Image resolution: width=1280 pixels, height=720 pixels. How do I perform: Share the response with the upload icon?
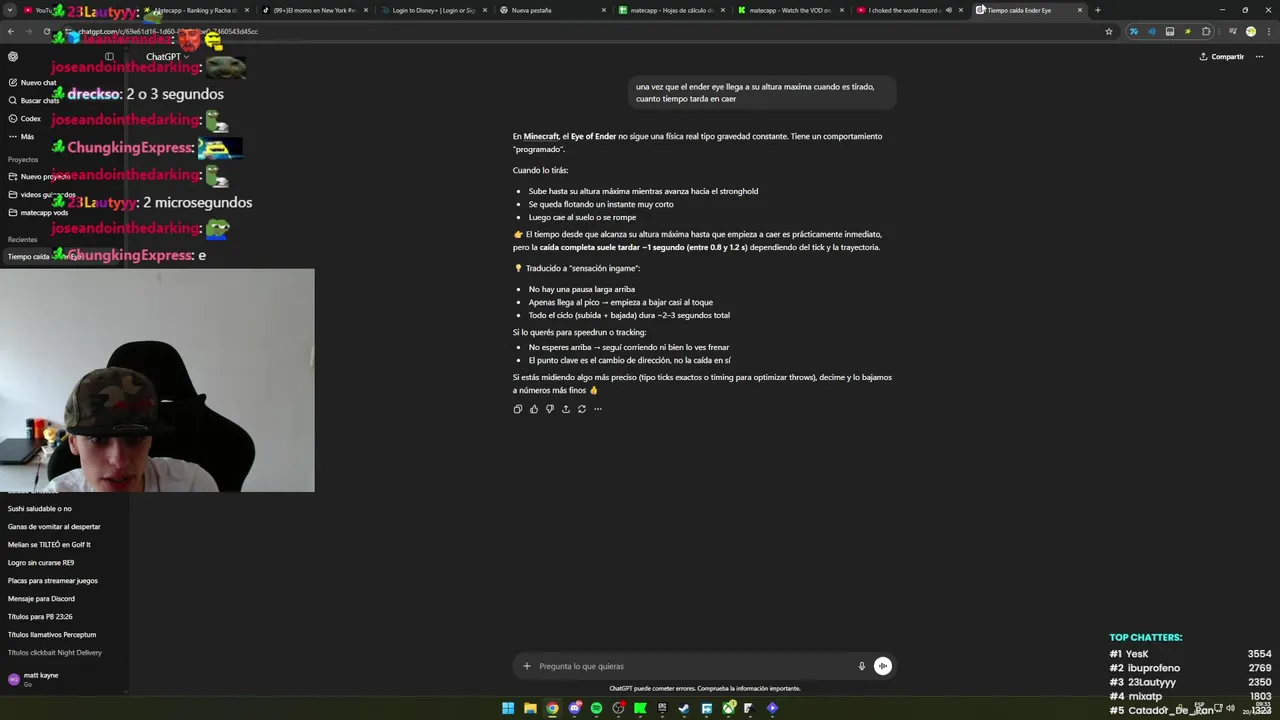pyautogui.click(x=566, y=409)
